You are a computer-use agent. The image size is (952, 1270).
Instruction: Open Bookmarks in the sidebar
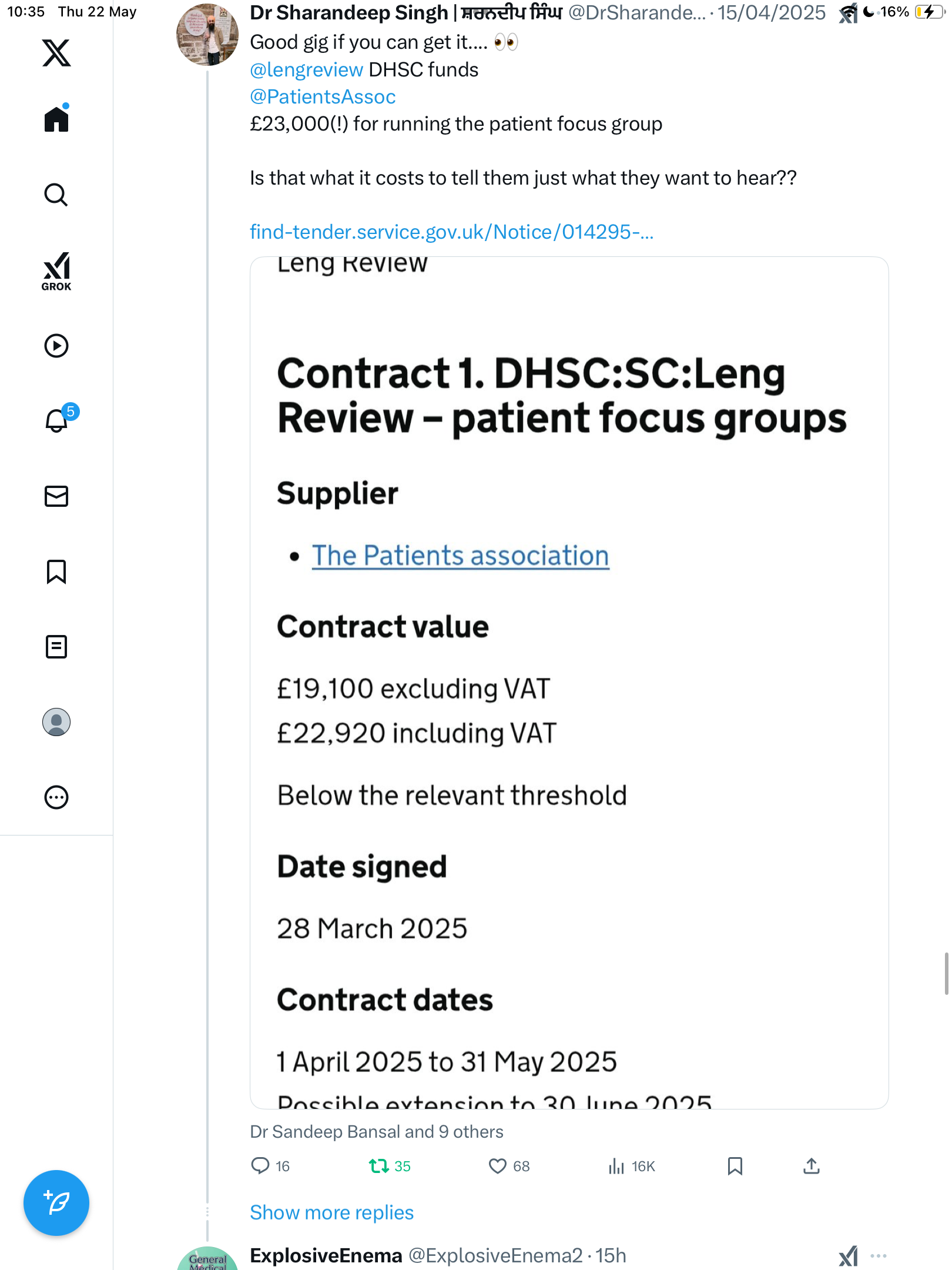56,571
